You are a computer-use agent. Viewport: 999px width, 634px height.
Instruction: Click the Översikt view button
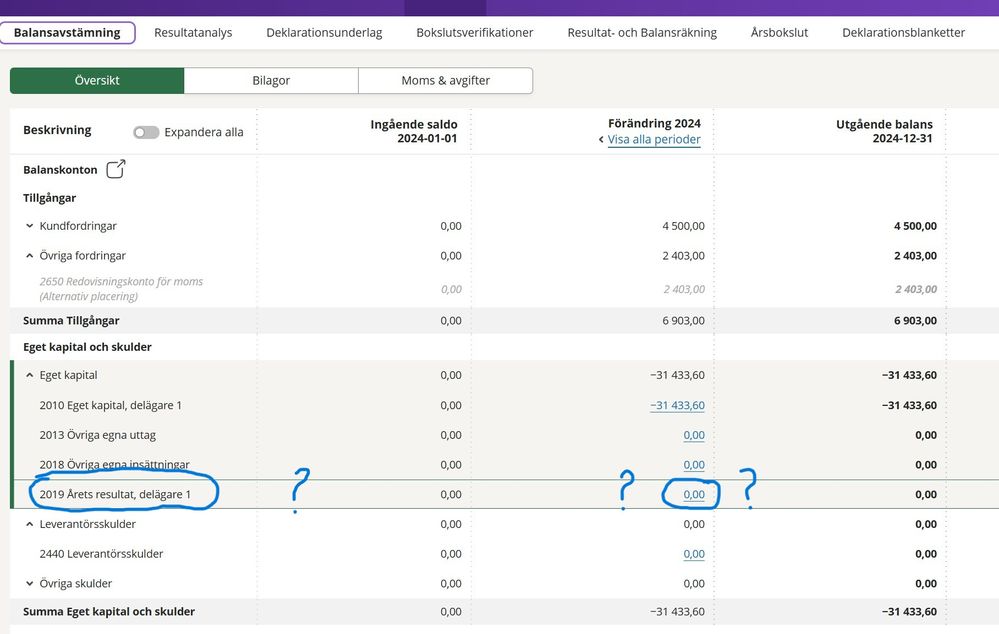[97, 81]
